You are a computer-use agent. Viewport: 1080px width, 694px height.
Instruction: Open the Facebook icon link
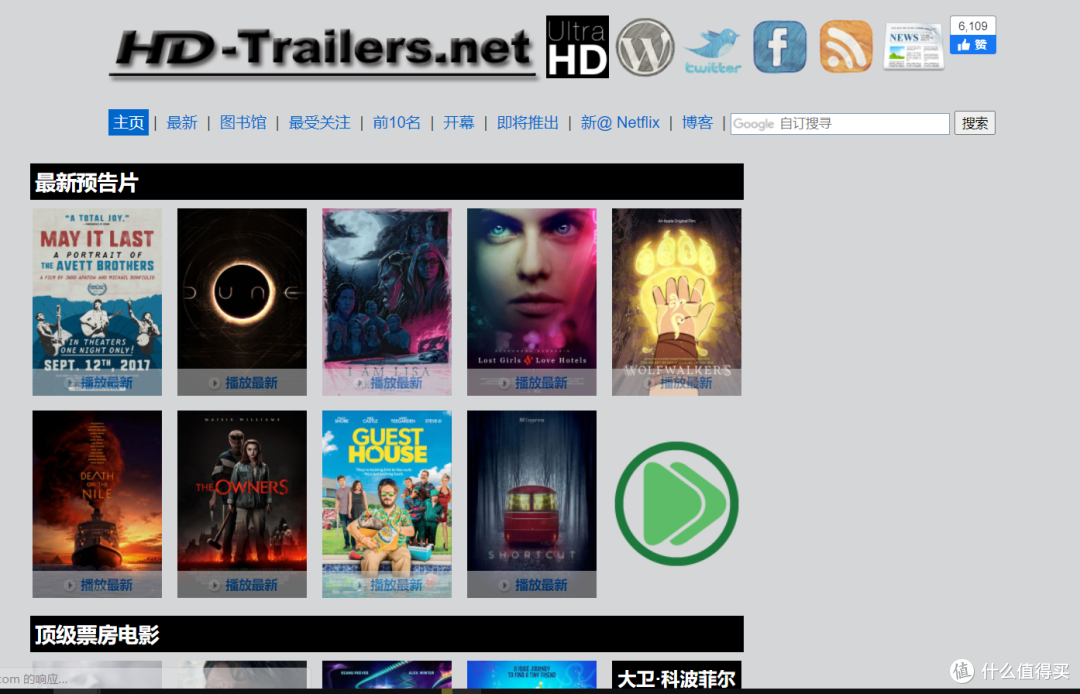pyautogui.click(x=780, y=47)
